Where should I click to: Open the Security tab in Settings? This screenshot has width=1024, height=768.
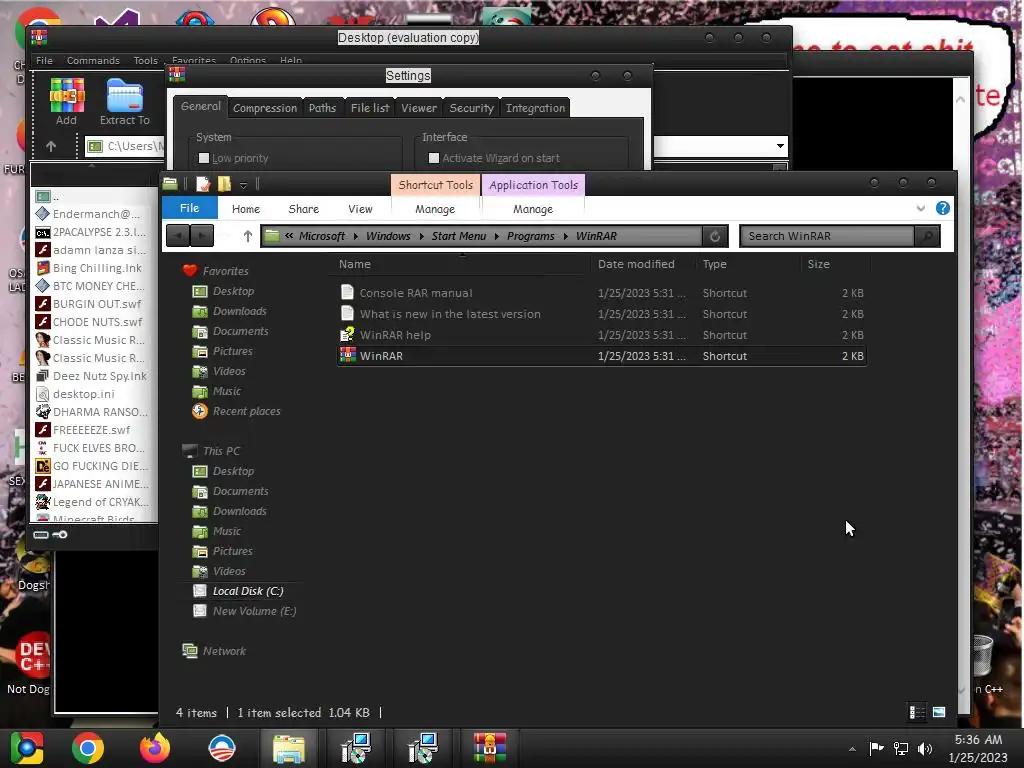point(471,108)
